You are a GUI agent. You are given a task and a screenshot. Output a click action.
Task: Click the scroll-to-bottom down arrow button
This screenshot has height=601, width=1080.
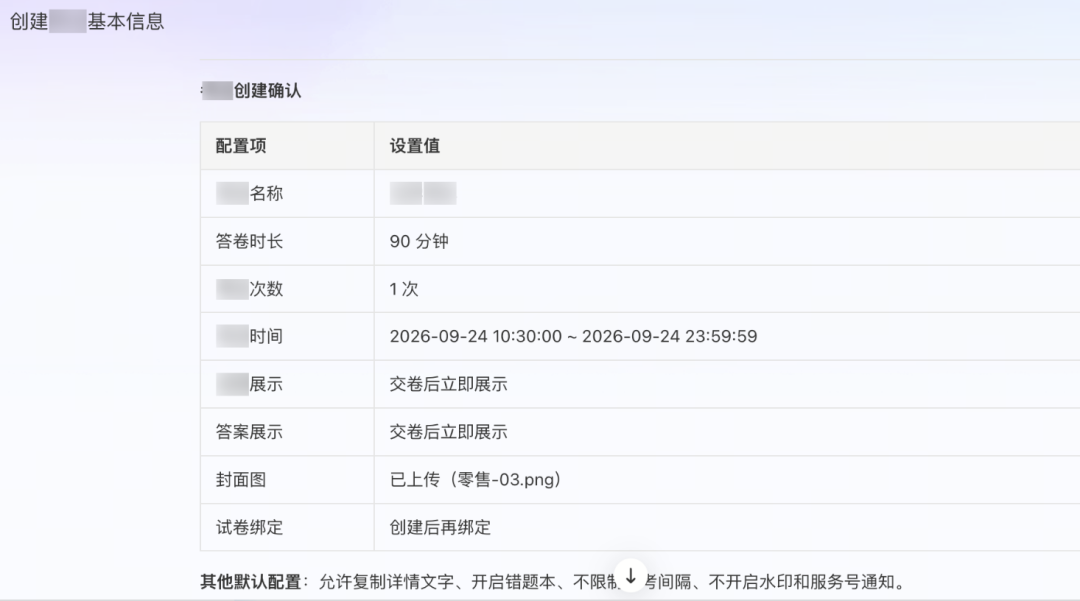[x=630, y=576]
